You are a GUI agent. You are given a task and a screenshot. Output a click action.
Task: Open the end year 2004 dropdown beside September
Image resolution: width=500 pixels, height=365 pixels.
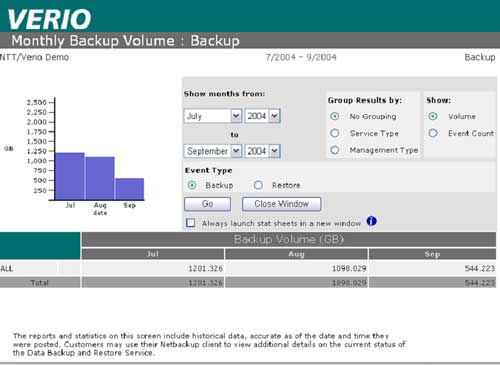coord(263,151)
